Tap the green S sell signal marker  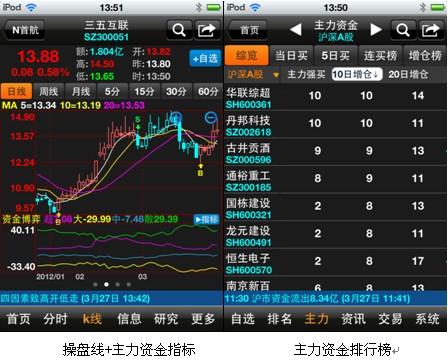pos(138,122)
